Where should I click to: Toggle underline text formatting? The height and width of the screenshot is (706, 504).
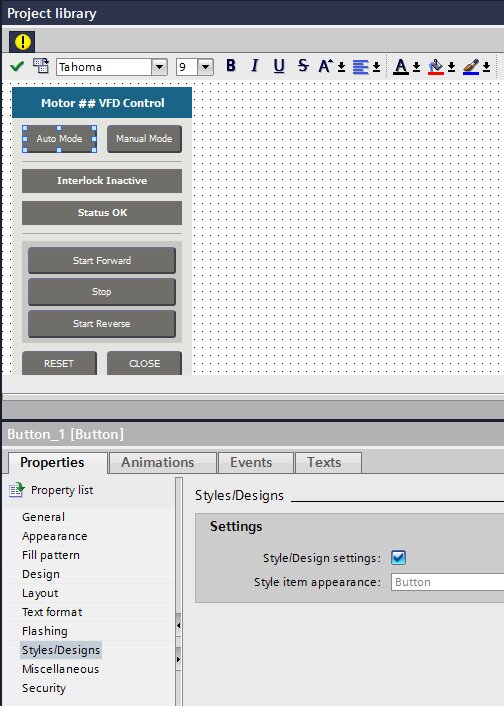tap(279, 66)
